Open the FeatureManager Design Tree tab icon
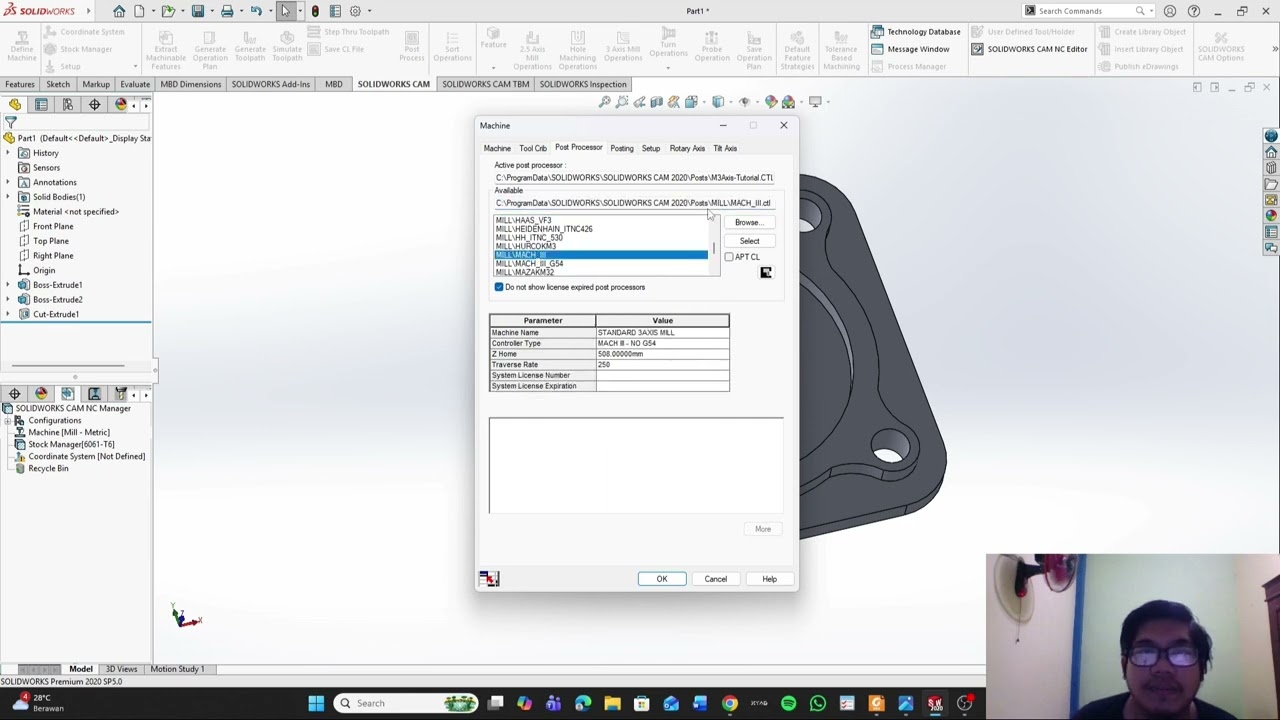This screenshot has width=1280, height=720. [15, 104]
